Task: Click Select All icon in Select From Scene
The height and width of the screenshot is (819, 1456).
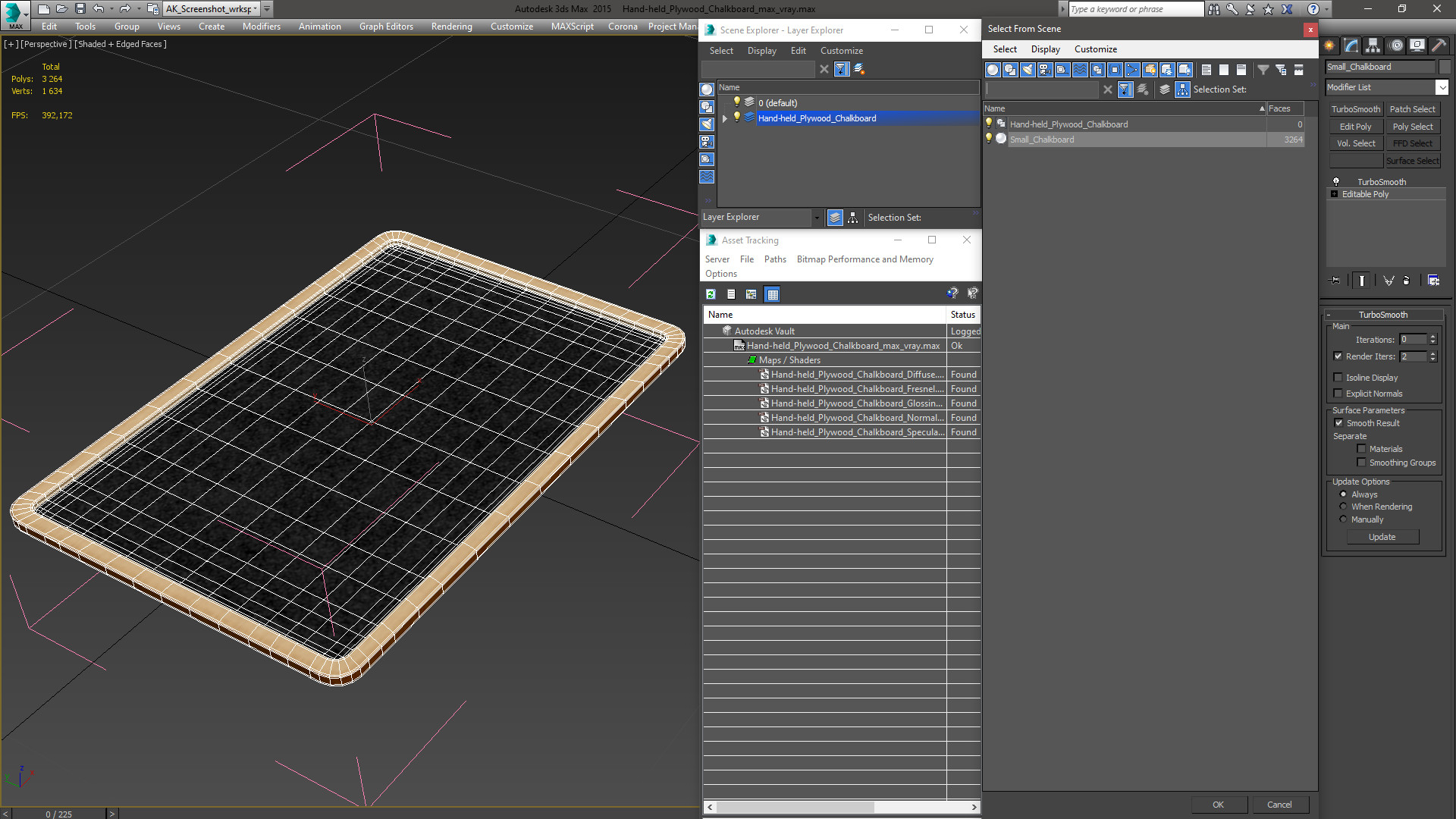Action: [1207, 70]
